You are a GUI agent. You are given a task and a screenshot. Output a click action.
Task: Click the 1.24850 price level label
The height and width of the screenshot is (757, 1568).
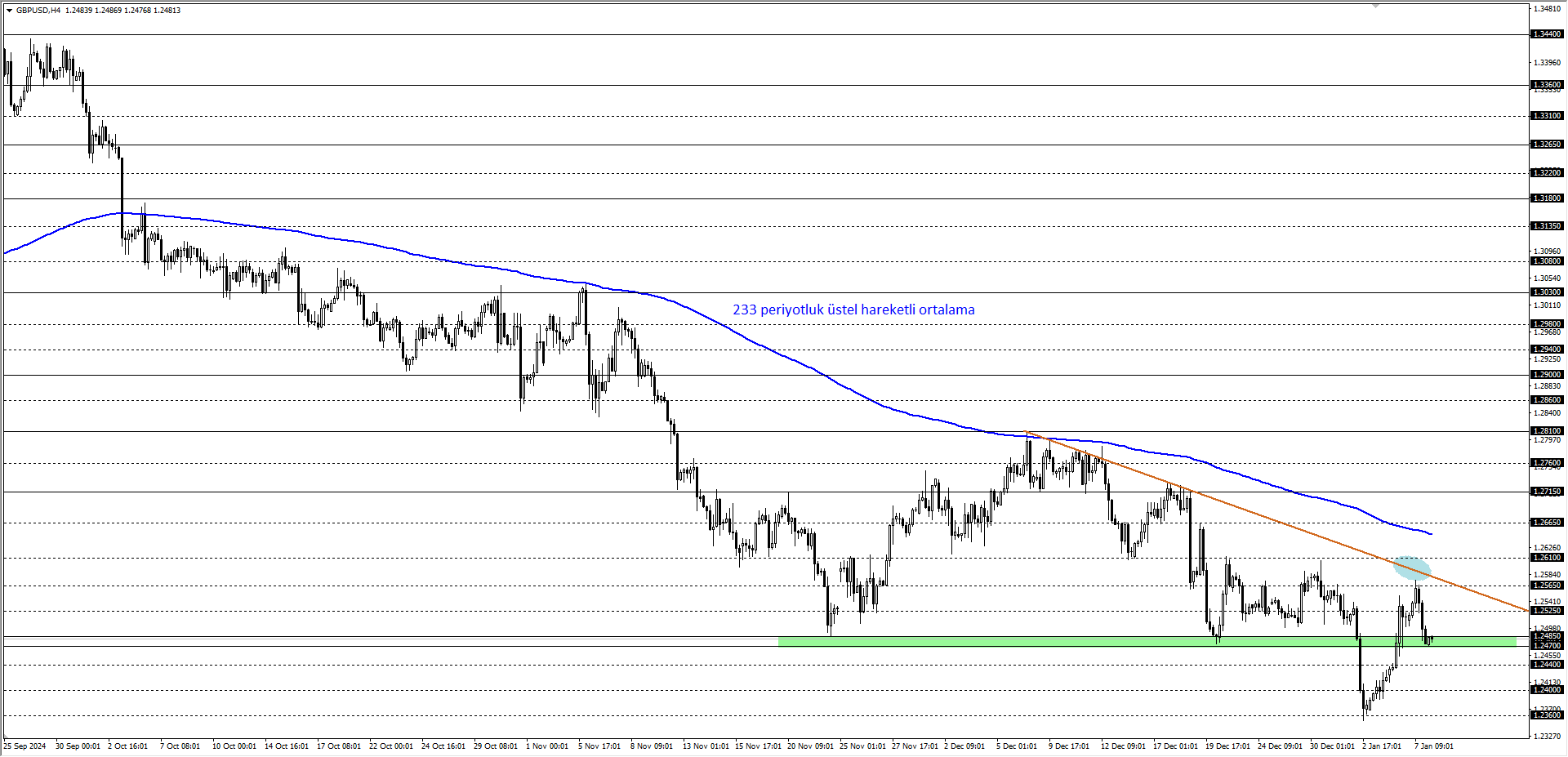point(1547,636)
